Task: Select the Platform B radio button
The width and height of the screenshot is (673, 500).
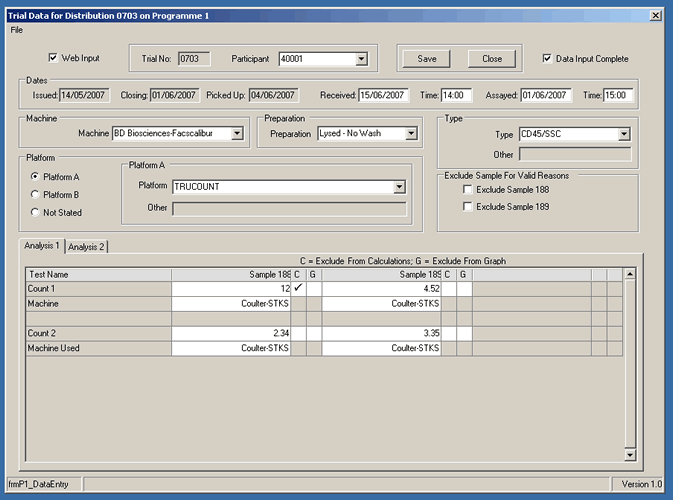Action: tap(37, 195)
